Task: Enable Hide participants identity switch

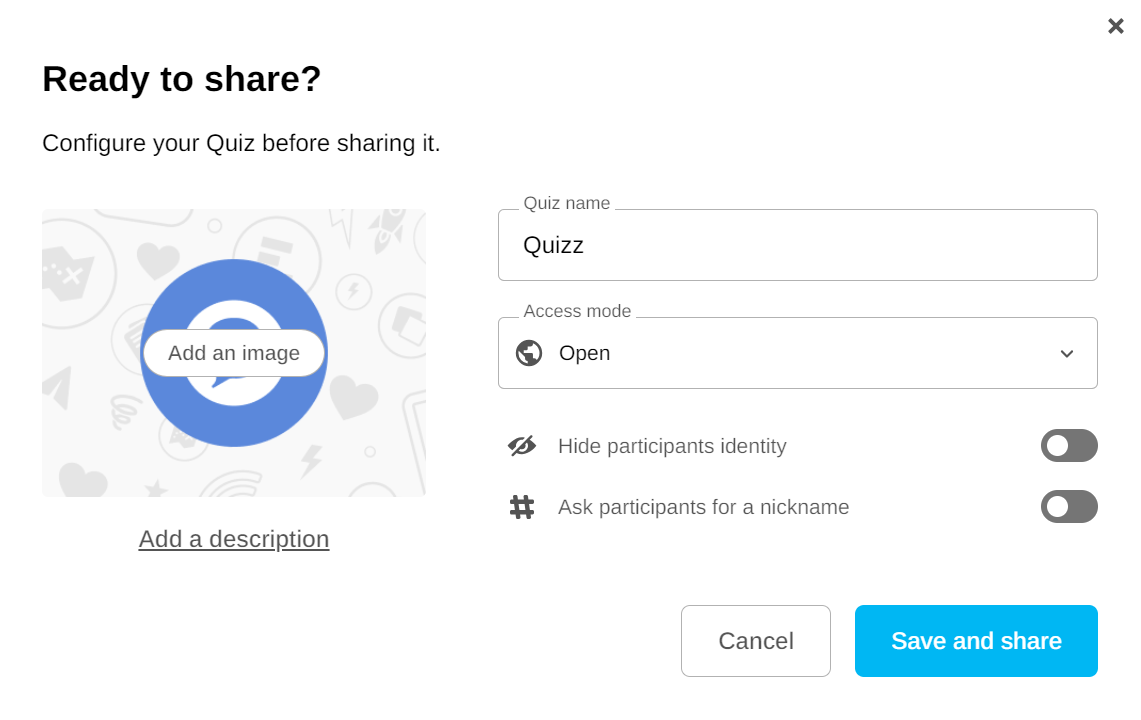Action: click(1069, 446)
